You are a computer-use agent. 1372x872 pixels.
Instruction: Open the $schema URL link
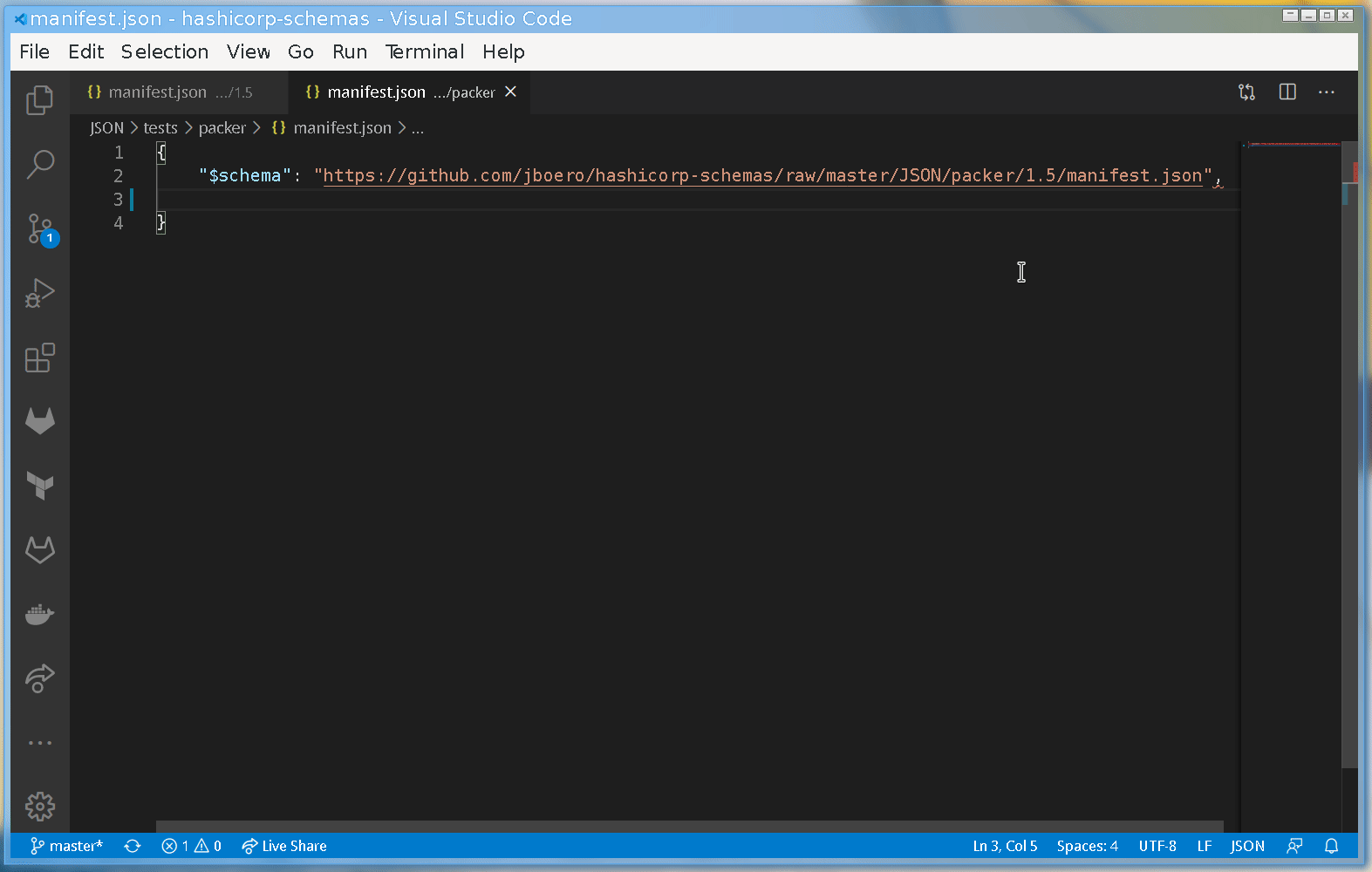click(x=762, y=175)
